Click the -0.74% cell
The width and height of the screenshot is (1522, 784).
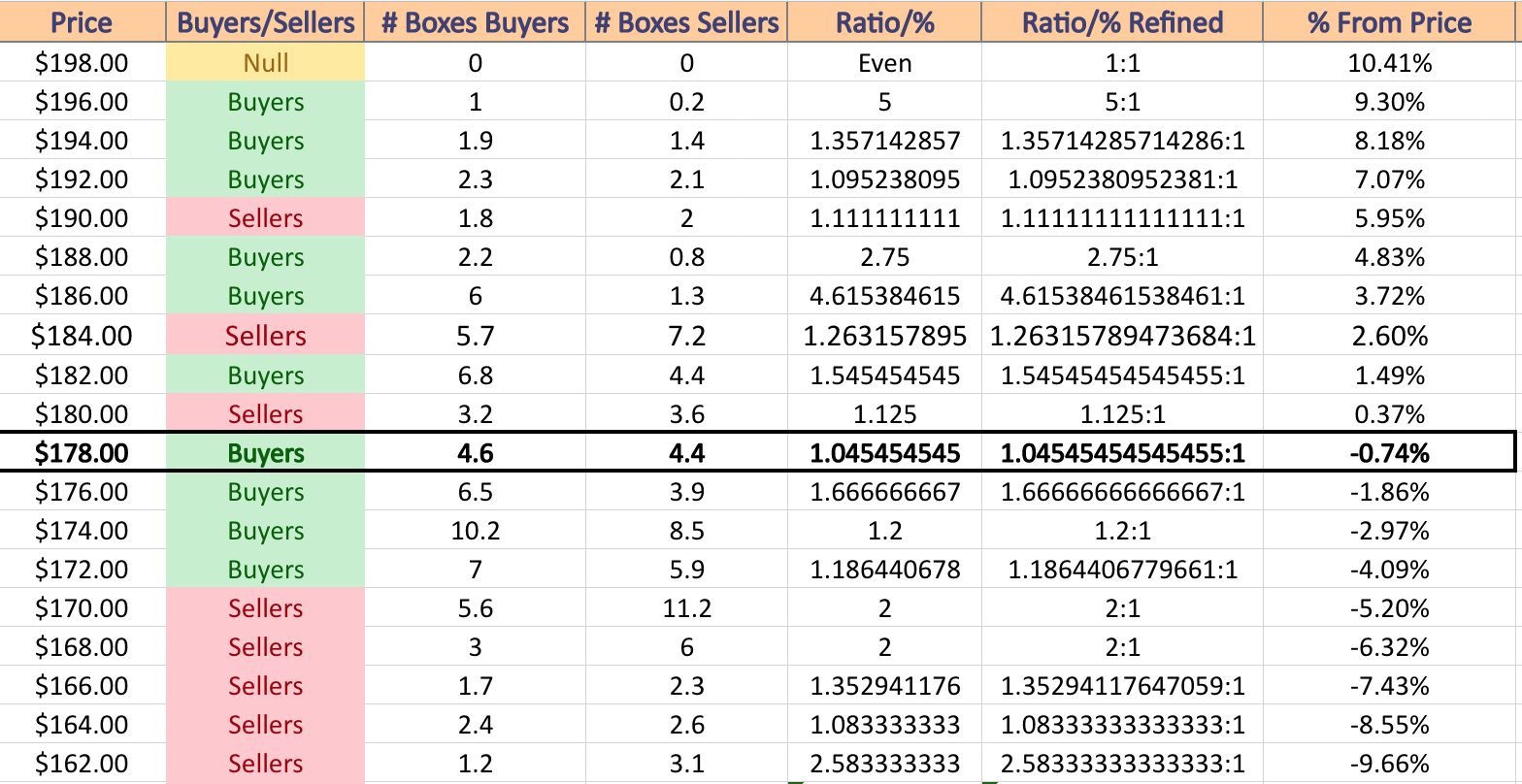[x=1390, y=453]
